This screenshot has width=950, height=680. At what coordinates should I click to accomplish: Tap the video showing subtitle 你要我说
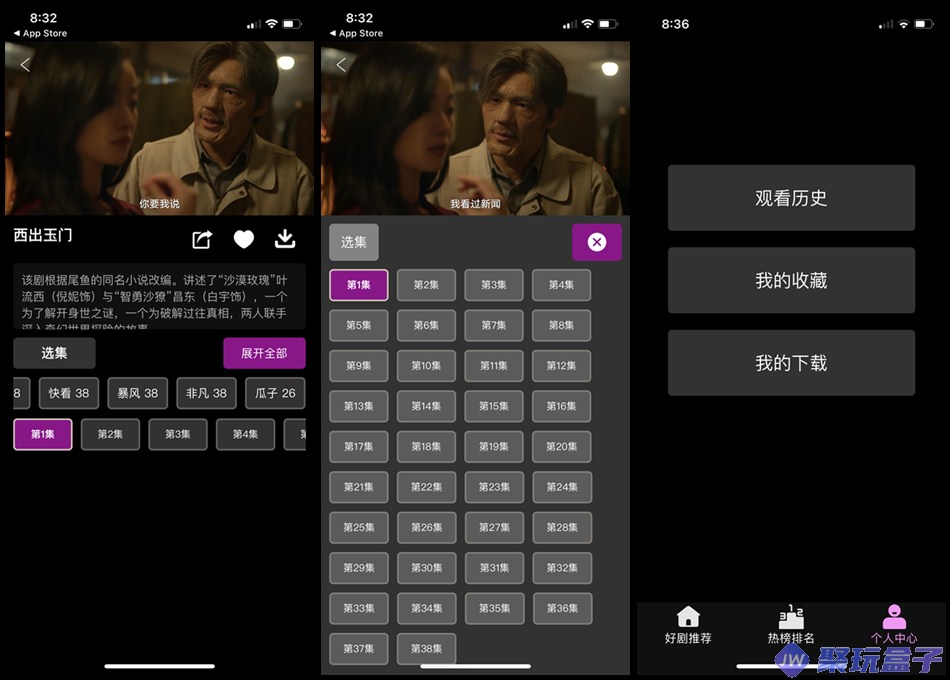pyautogui.click(x=159, y=128)
